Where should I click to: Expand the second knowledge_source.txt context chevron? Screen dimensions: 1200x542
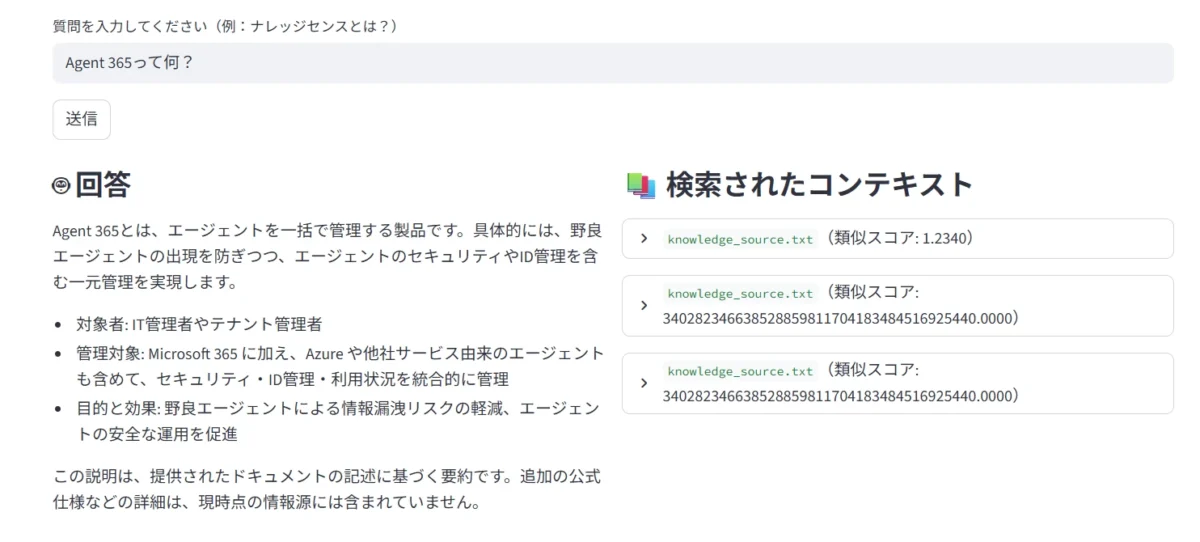point(644,305)
